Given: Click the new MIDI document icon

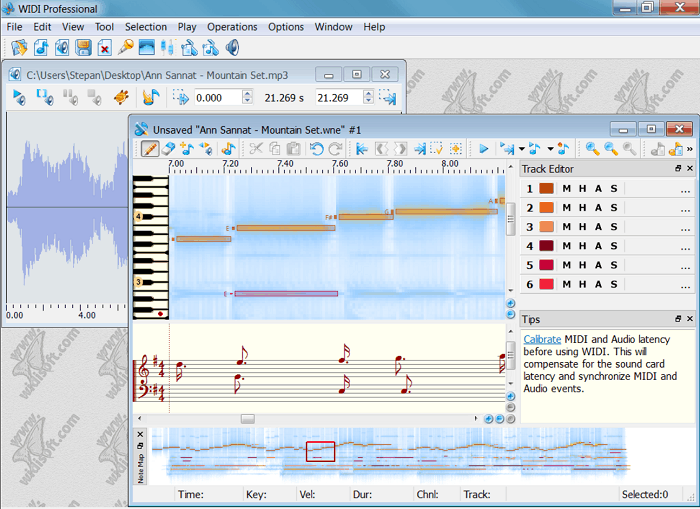Looking at the screenshot, I should (41, 47).
